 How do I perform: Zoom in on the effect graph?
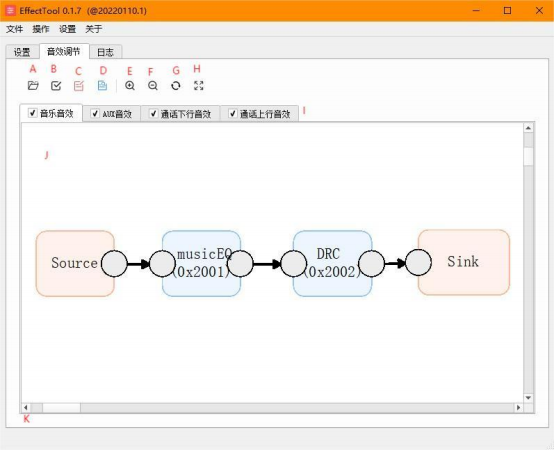click(130, 85)
